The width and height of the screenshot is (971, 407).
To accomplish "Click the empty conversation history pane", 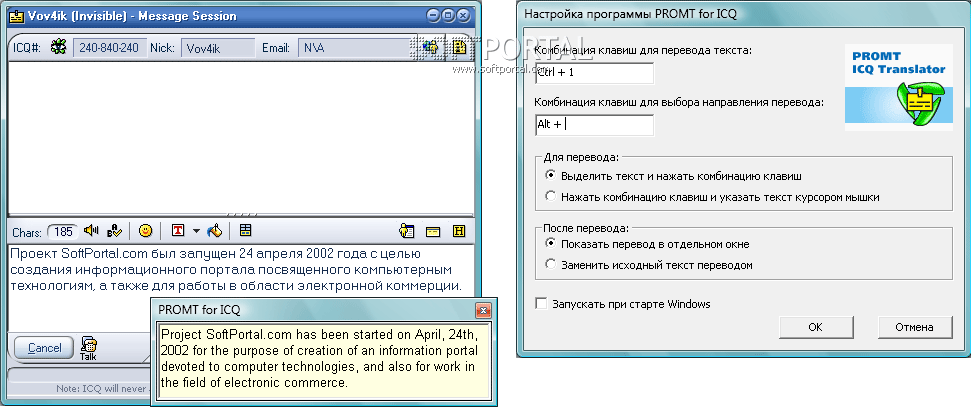I will 240,136.
